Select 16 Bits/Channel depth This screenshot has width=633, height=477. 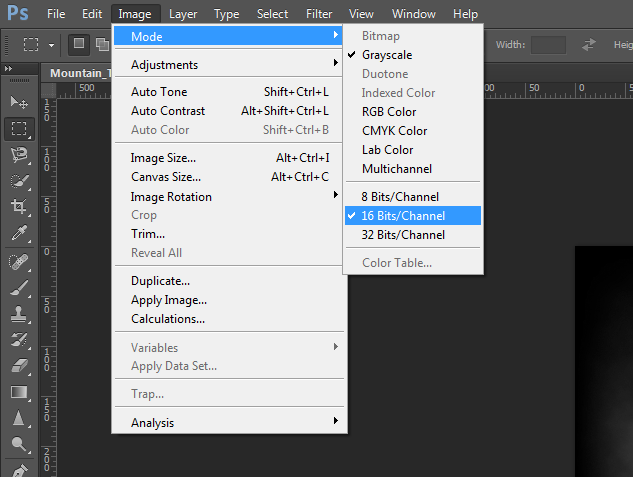pyautogui.click(x=413, y=215)
